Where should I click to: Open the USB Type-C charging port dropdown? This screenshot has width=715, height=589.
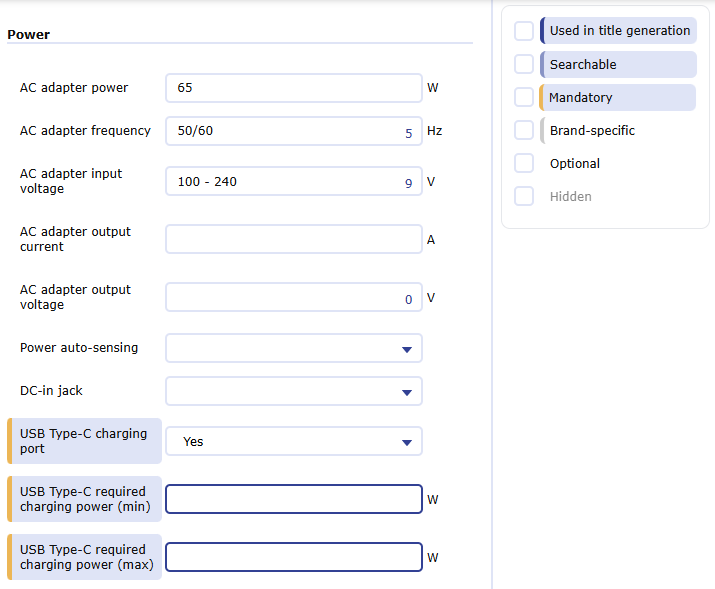pos(294,441)
